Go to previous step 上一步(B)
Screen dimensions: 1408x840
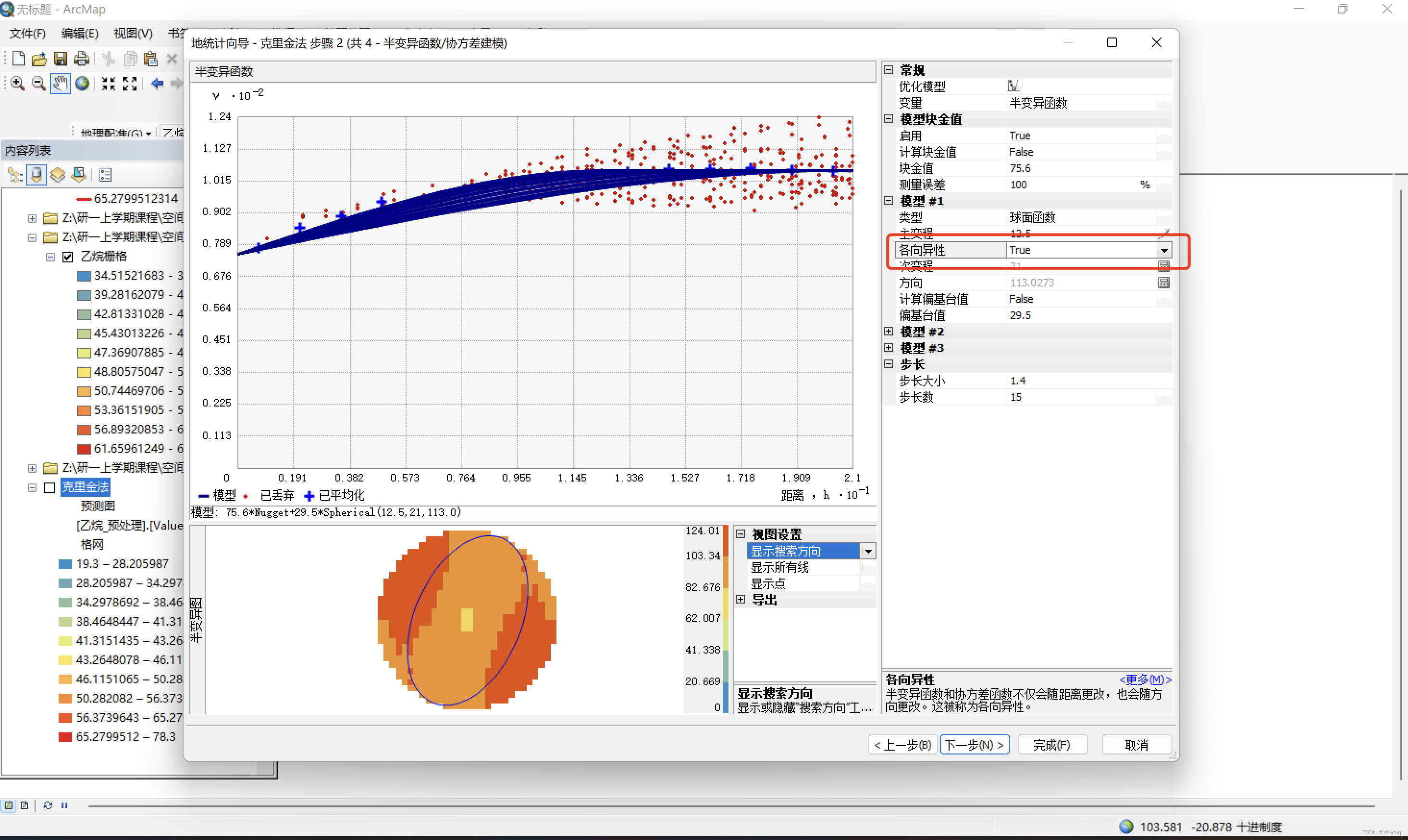click(x=902, y=744)
